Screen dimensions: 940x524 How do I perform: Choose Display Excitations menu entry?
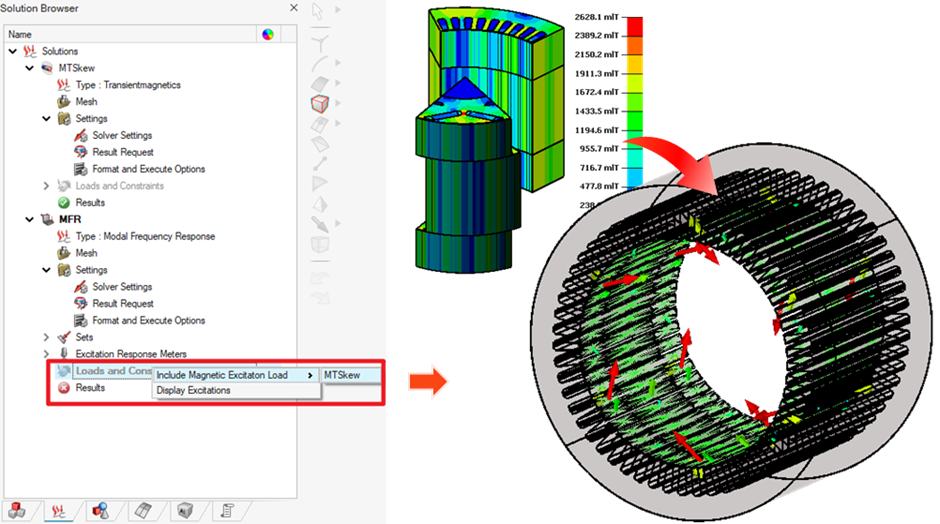pos(236,390)
